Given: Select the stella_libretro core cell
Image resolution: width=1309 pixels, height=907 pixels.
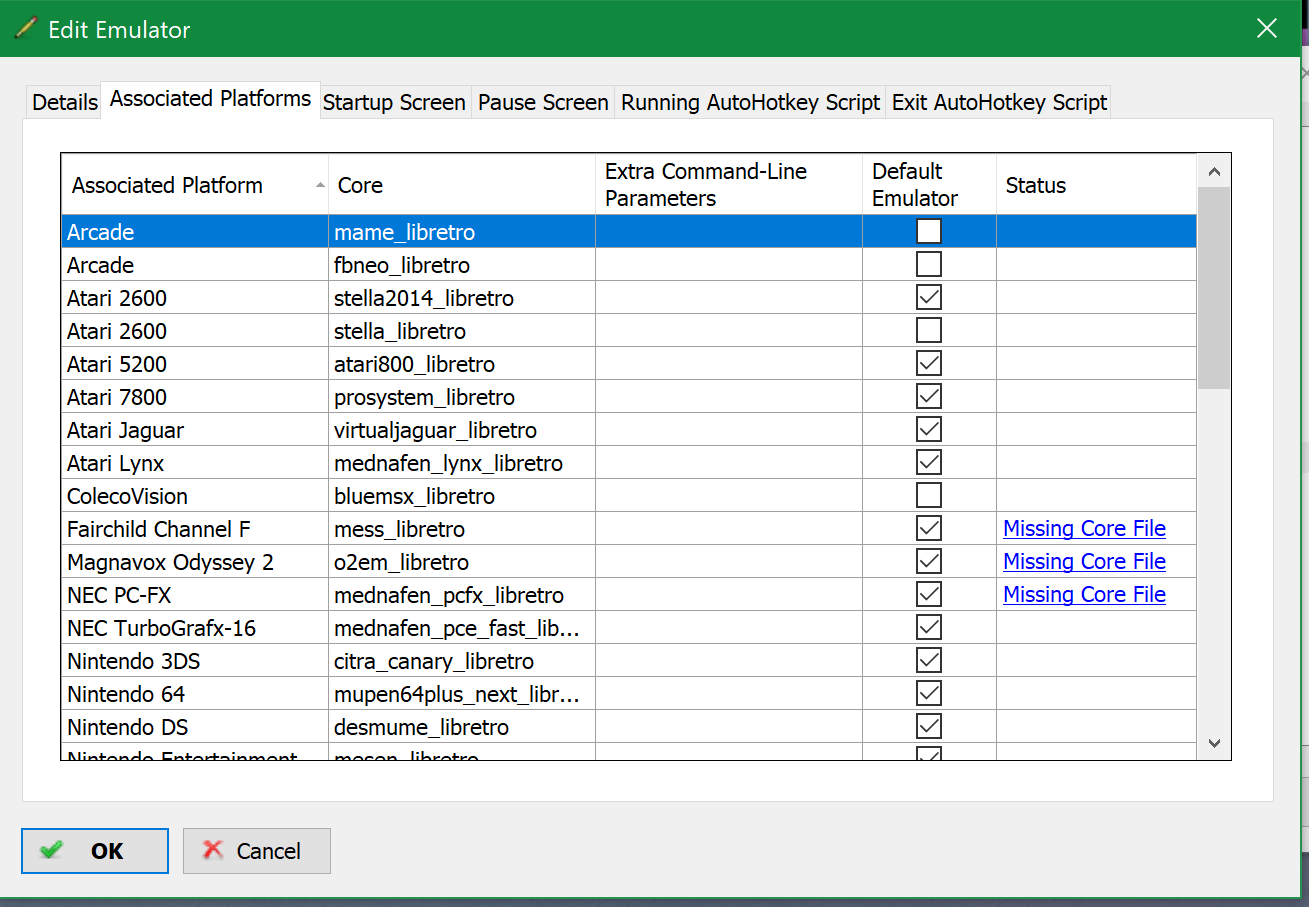Looking at the screenshot, I should tap(462, 331).
